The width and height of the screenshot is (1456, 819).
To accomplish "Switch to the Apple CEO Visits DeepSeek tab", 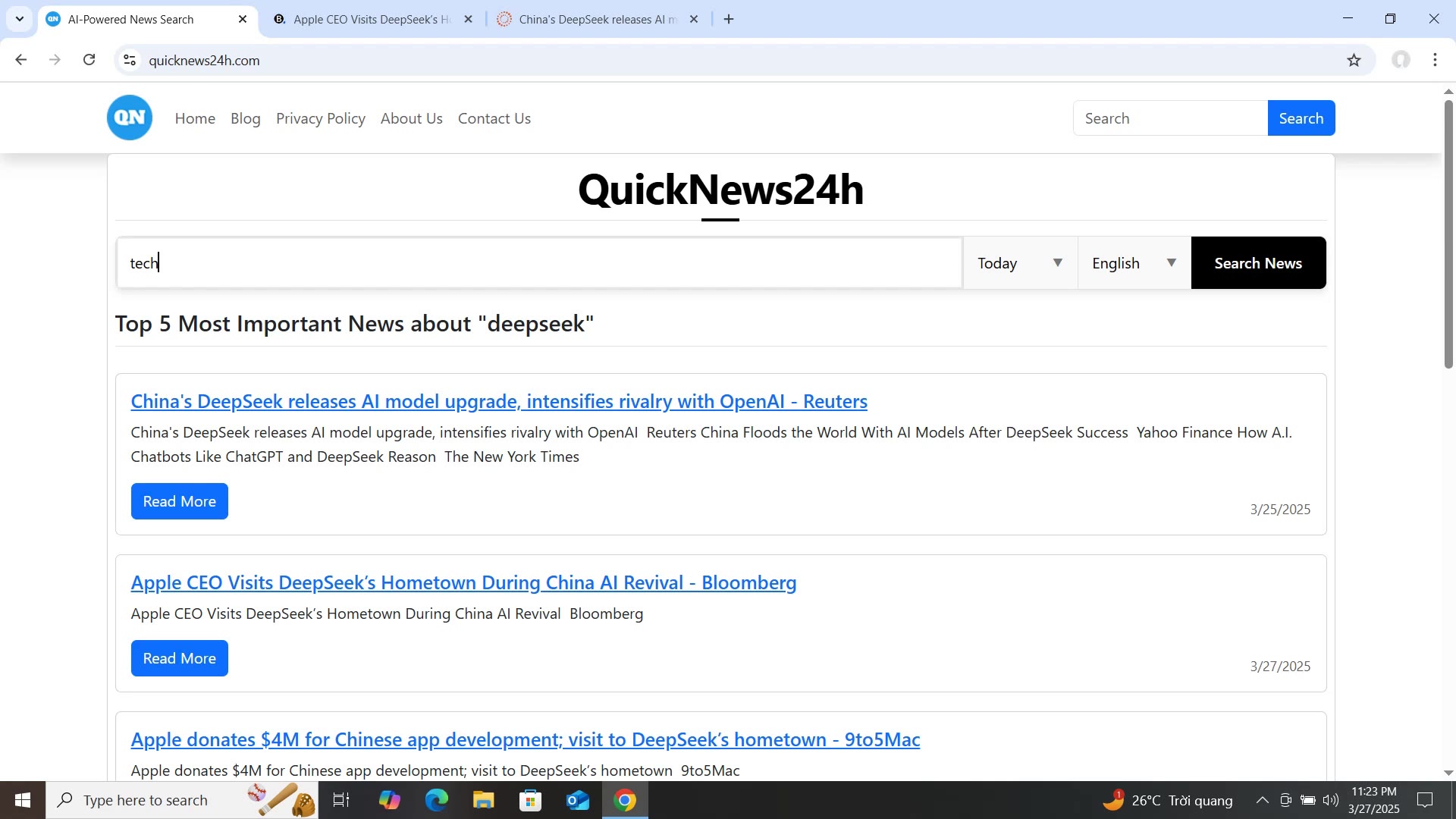I will [x=372, y=19].
